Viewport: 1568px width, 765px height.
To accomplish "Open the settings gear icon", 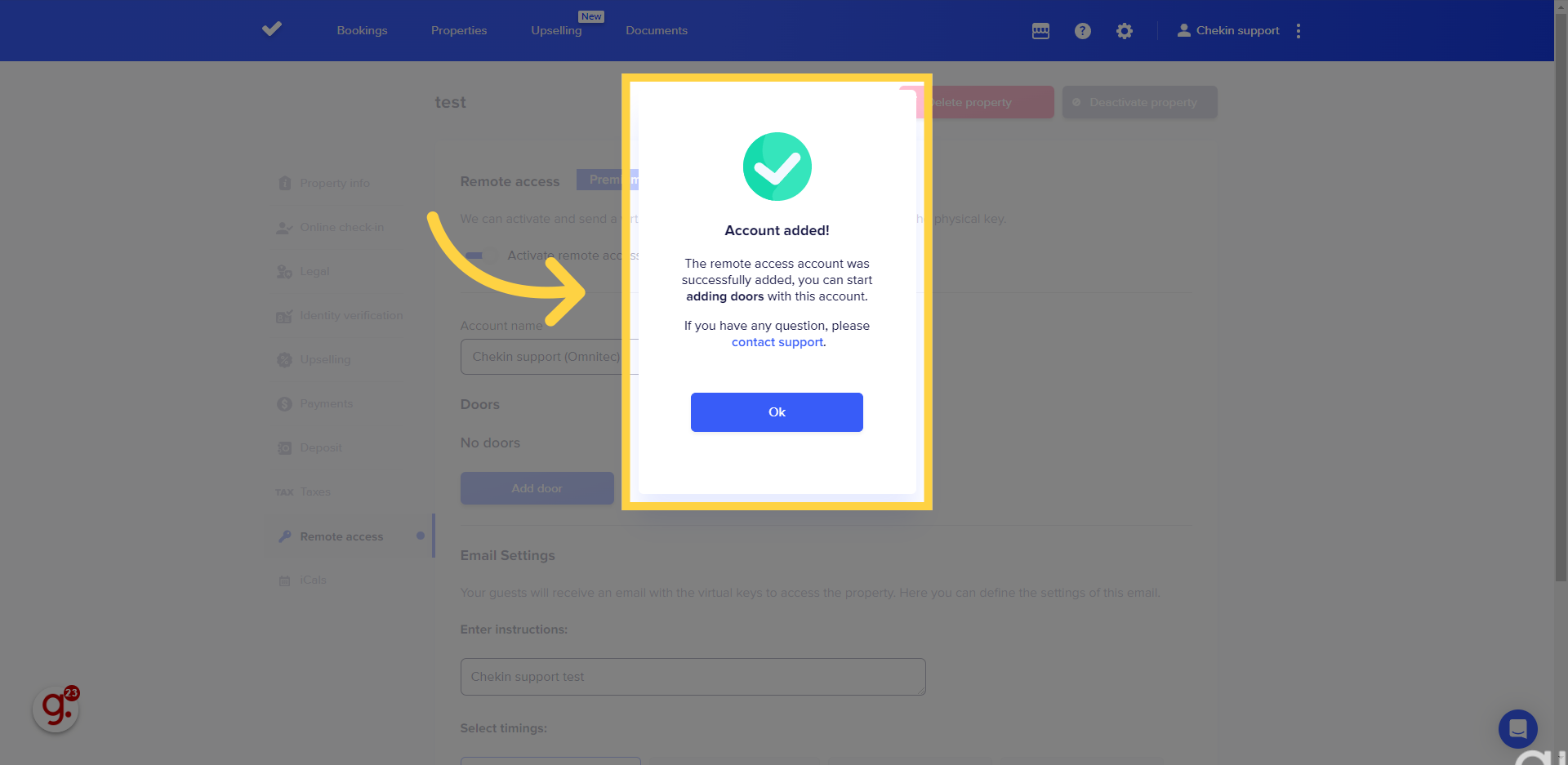I will pos(1125,31).
